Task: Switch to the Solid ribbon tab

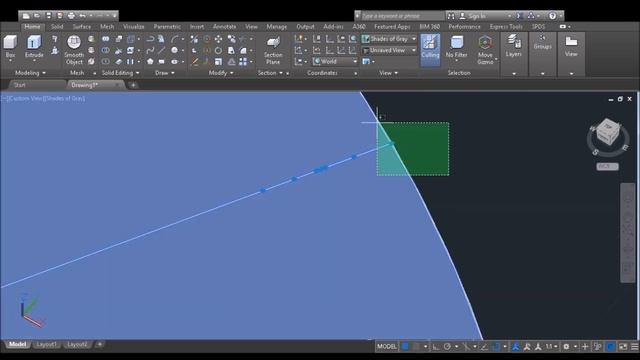Action: point(57,27)
